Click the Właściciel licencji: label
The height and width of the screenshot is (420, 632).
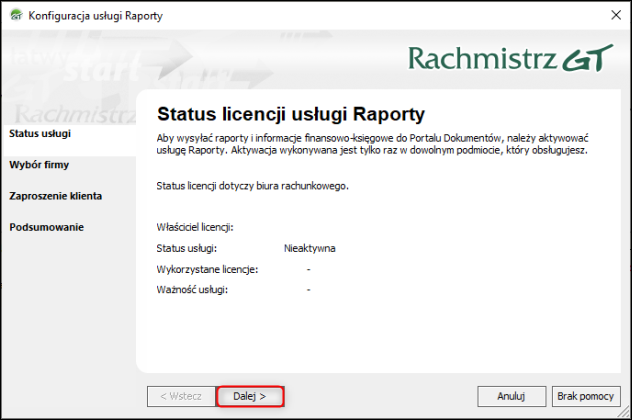coord(195,227)
